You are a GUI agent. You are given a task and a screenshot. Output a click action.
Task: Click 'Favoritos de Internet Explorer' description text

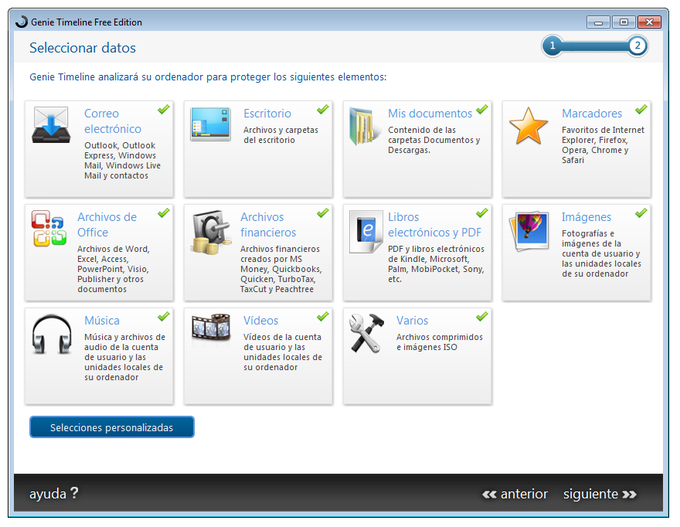click(603, 145)
